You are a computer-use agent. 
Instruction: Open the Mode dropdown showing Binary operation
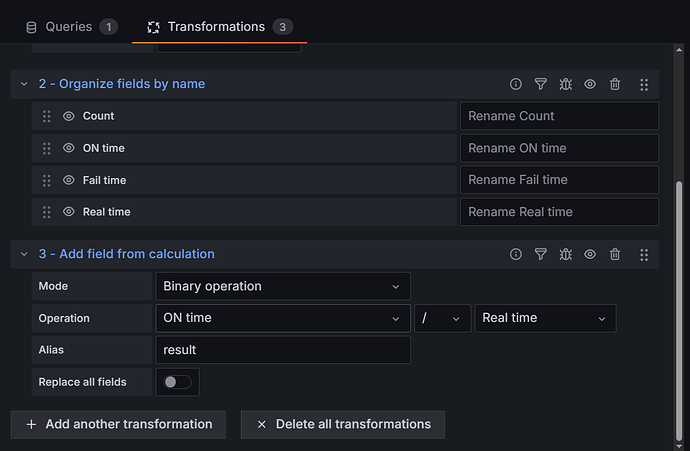tap(283, 286)
